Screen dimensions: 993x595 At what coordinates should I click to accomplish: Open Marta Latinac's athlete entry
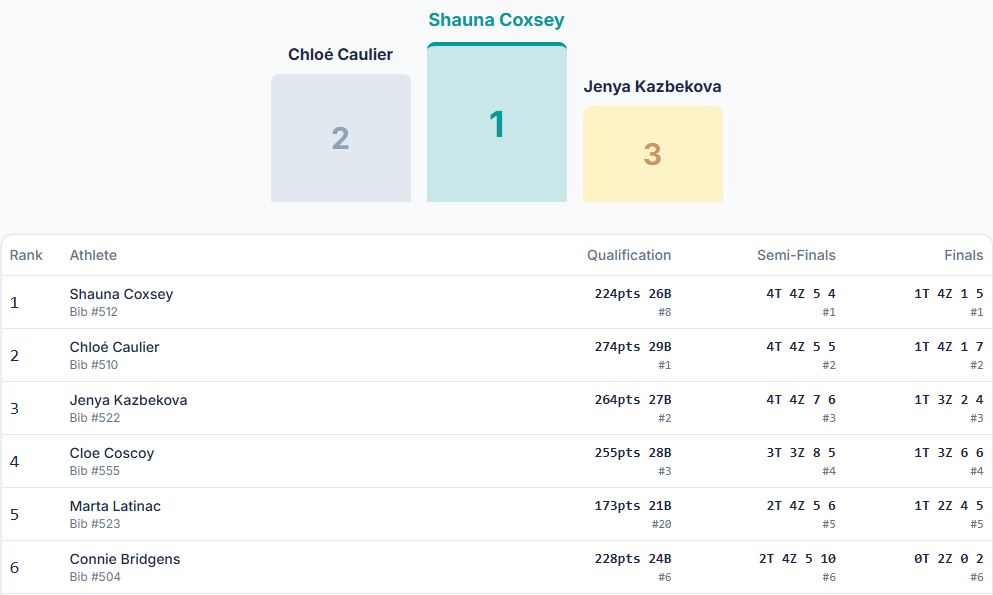pos(115,506)
